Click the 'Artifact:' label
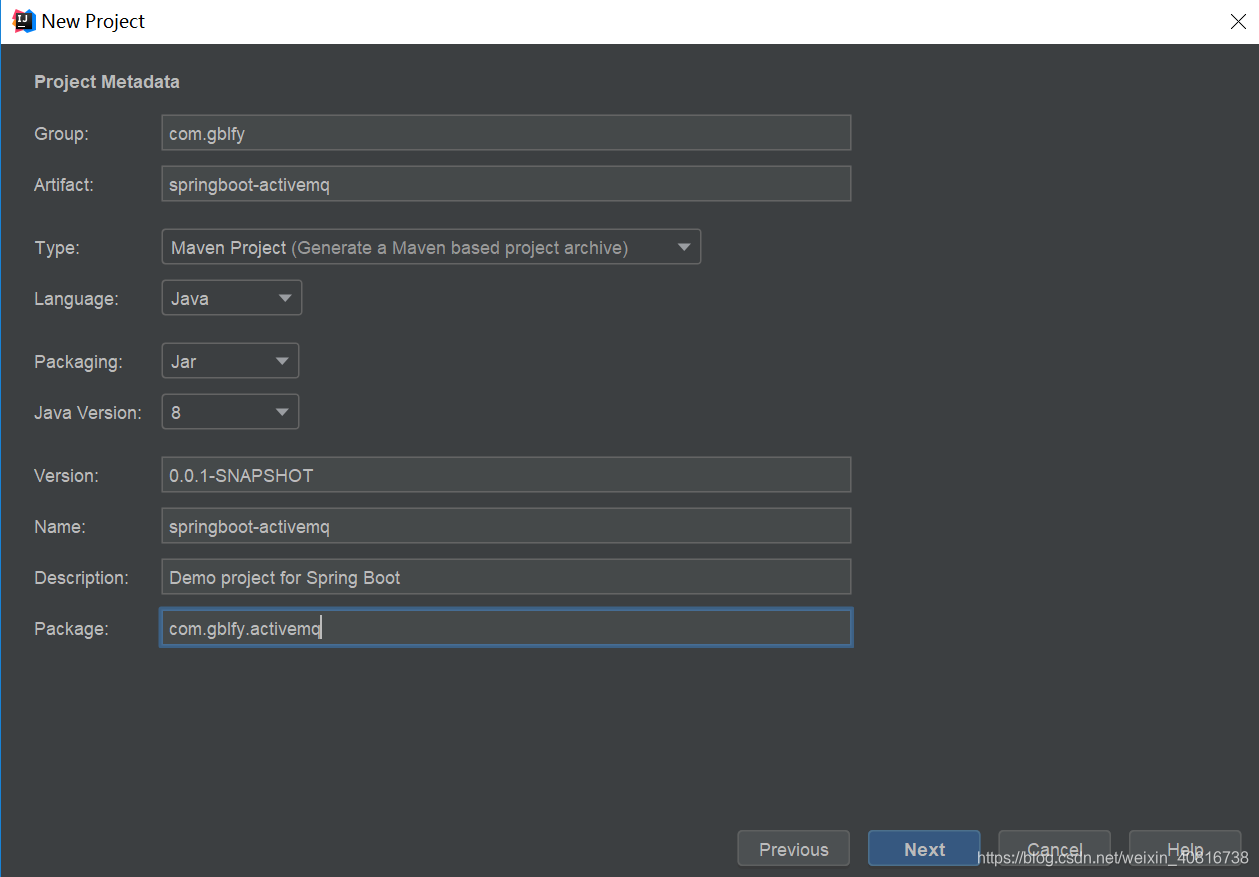This screenshot has width=1259, height=877. pyautogui.click(x=64, y=185)
